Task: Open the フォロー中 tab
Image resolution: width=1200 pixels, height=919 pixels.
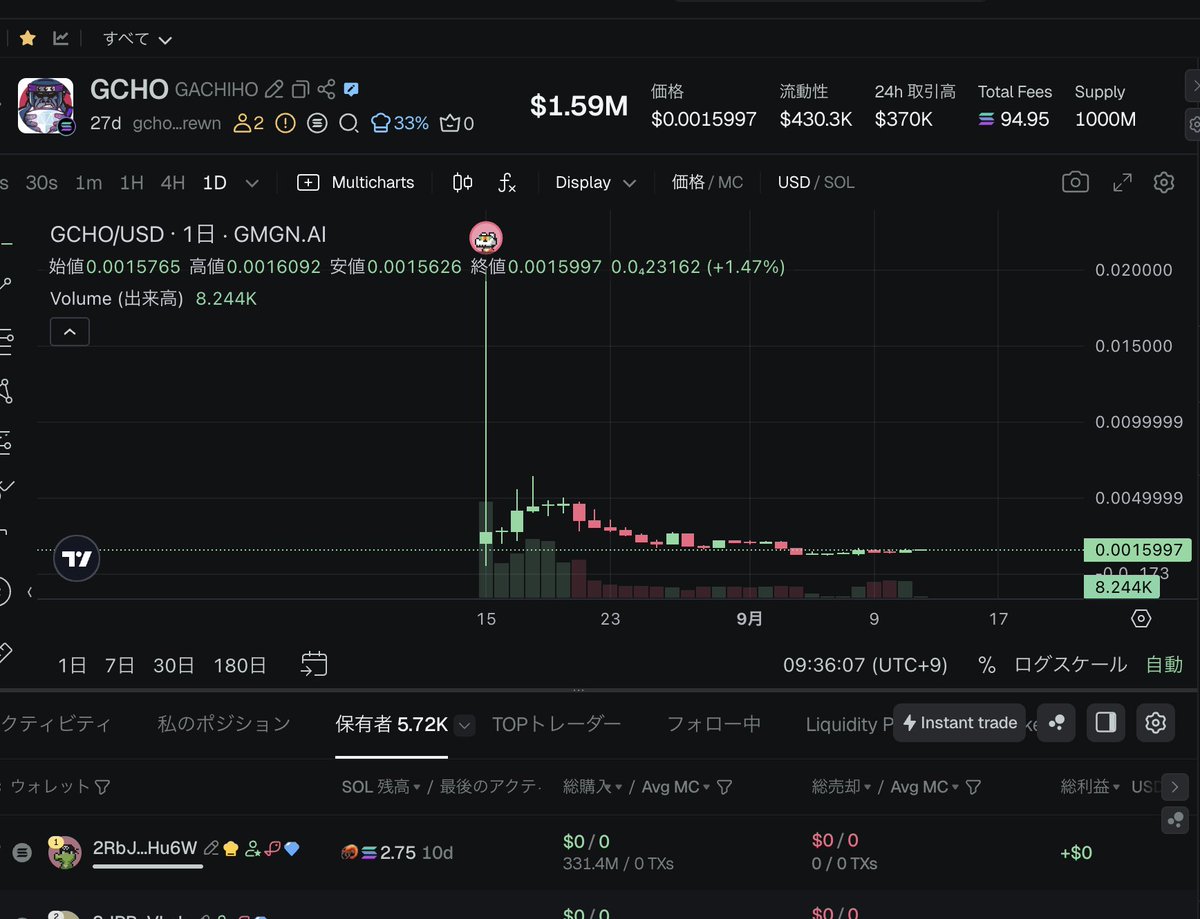Action: 714,724
